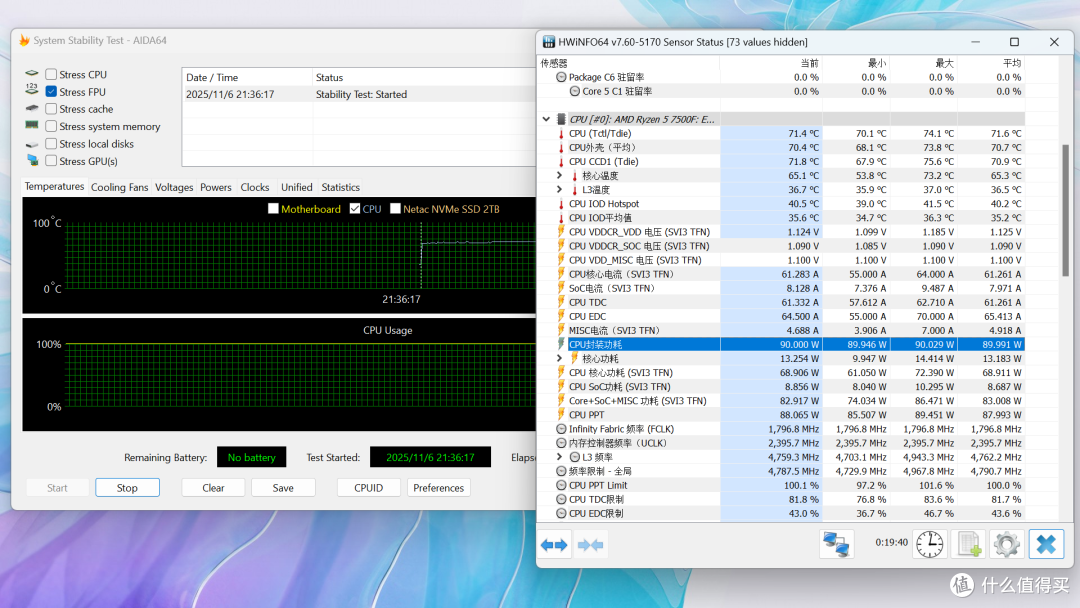This screenshot has width=1080, height=608.
Task: Click the GPU monitor icon
Action: click(x=32, y=160)
